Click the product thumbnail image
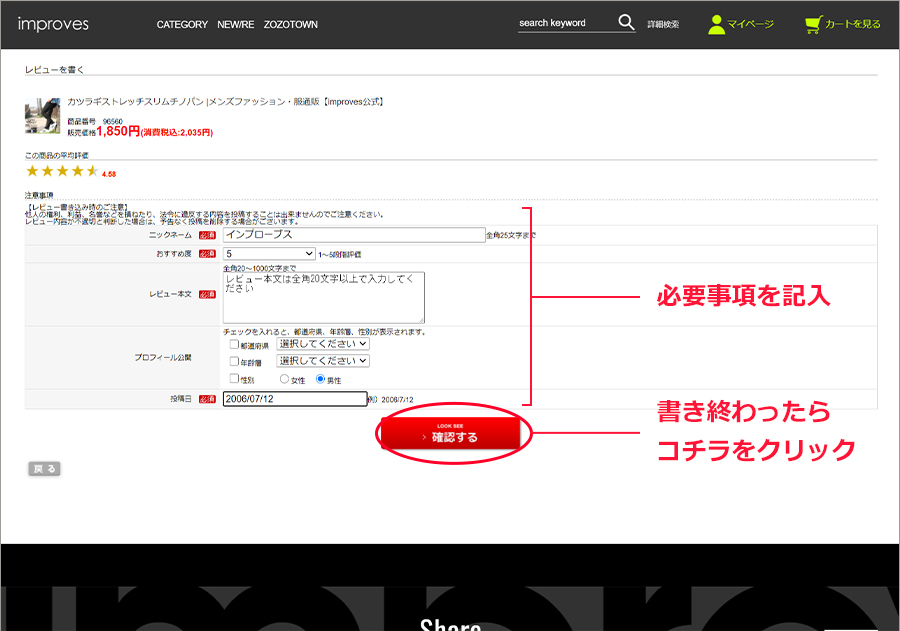900x631 pixels. click(x=43, y=116)
